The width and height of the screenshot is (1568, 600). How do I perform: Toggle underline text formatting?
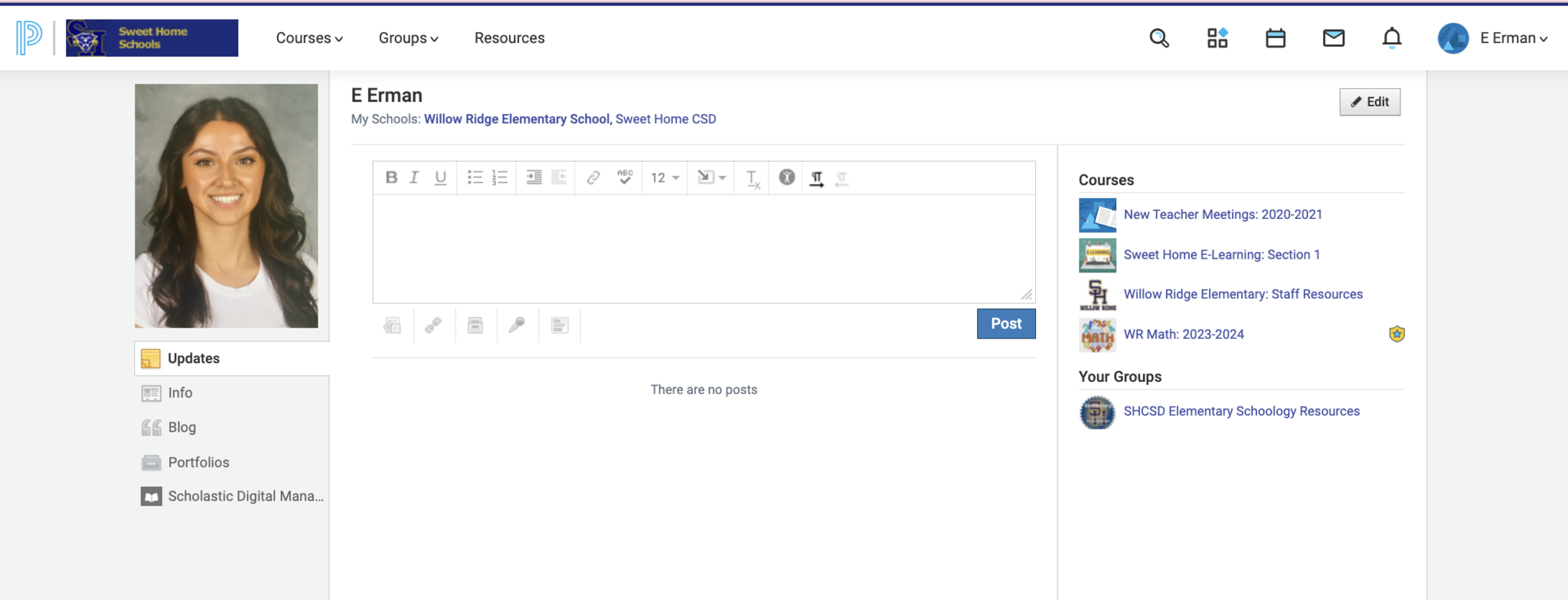pyautogui.click(x=440, y=178)
